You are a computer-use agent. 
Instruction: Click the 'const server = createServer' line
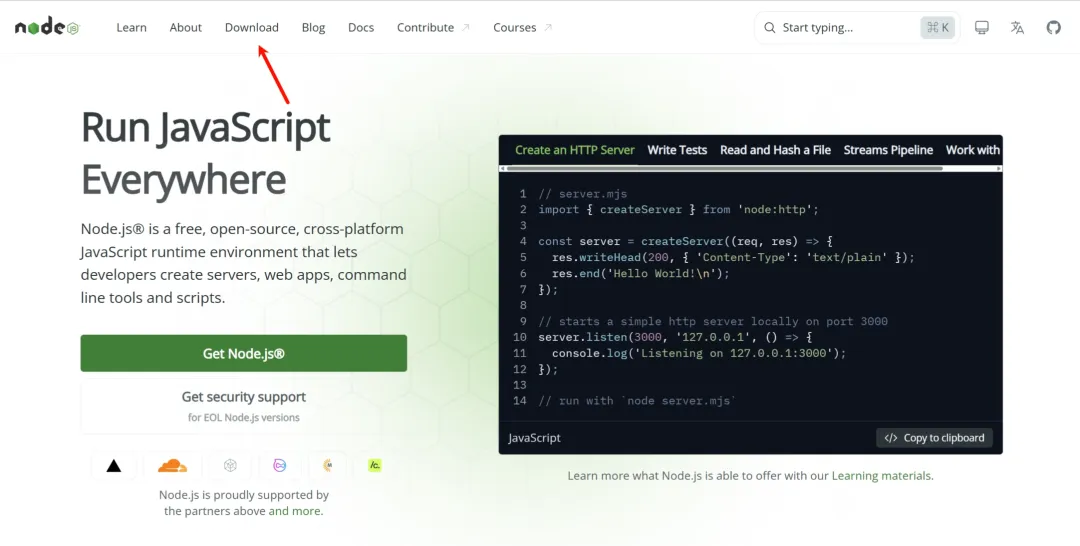(x=685, y=242)
